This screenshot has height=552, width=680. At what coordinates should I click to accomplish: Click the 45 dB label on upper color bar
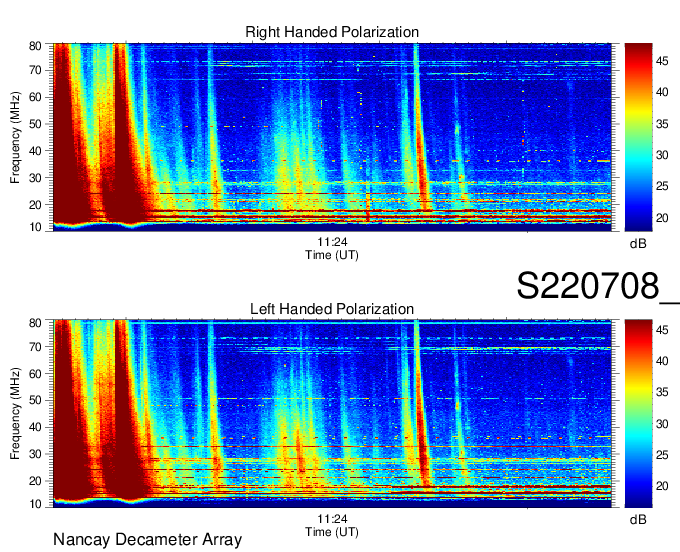point(662,61)
